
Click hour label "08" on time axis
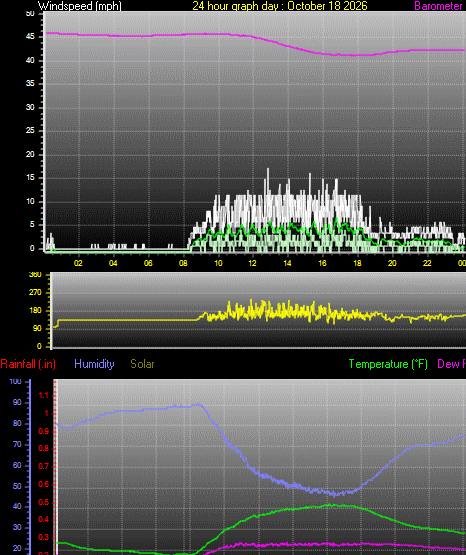[x=183, y=263]
